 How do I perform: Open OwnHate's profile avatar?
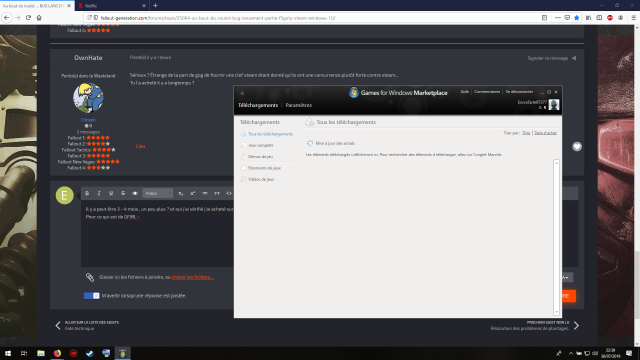88,98
